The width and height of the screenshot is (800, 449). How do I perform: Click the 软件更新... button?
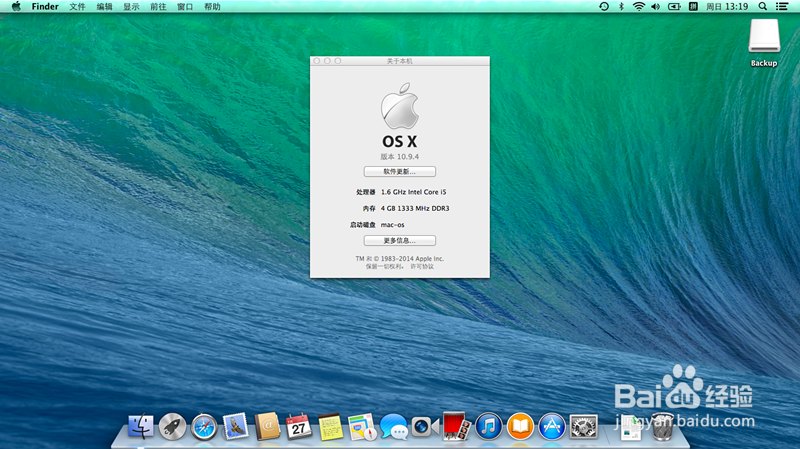click(x=399, y=171)
